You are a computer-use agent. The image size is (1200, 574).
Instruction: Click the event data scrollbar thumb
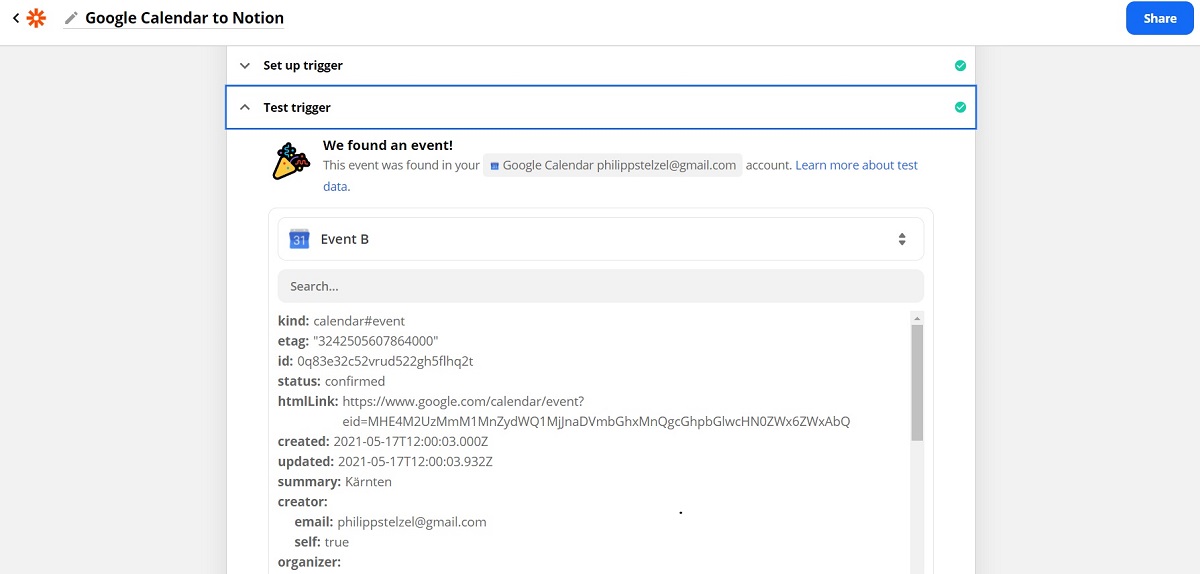(x=916, y=382)
